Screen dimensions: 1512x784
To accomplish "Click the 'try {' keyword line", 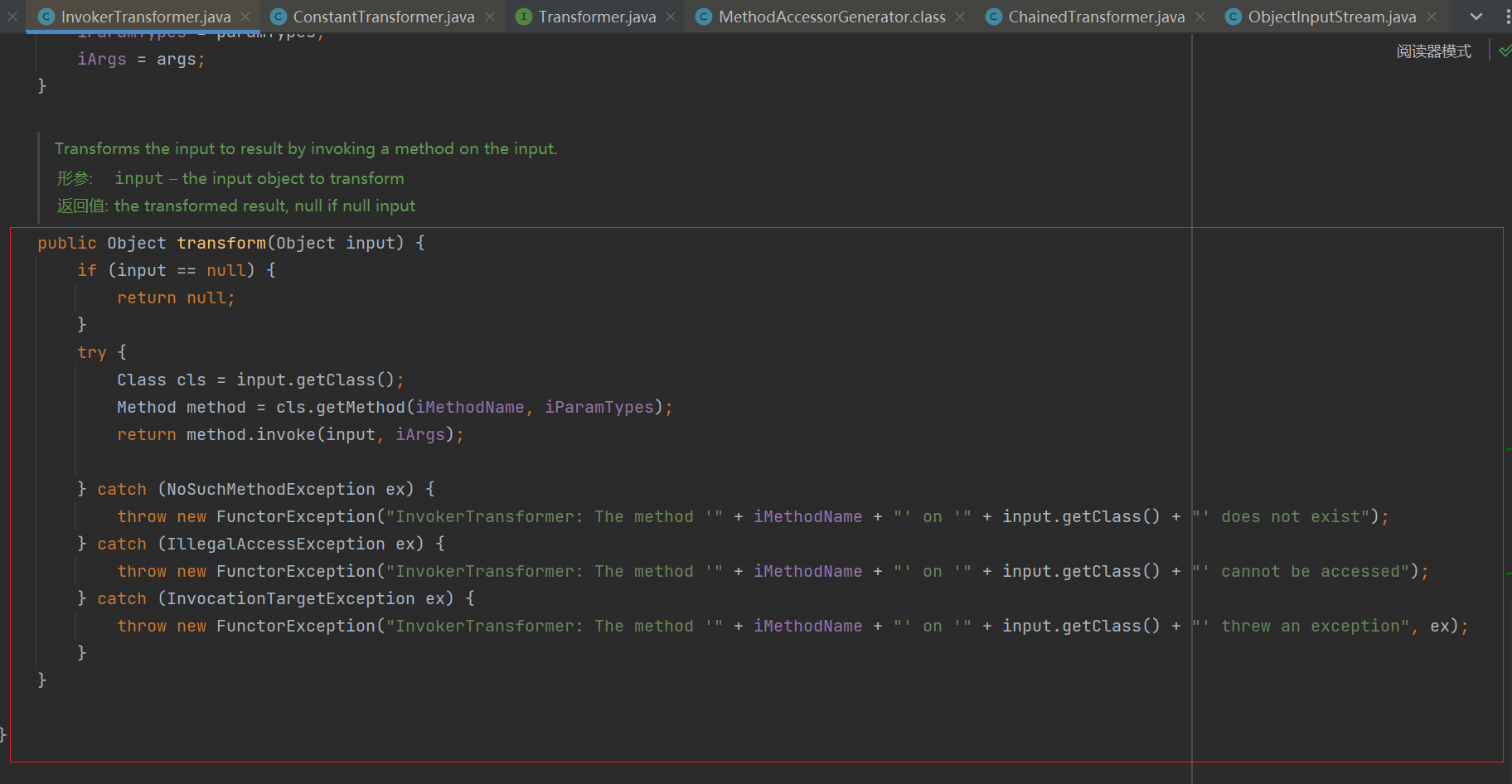I will point(102,352).
